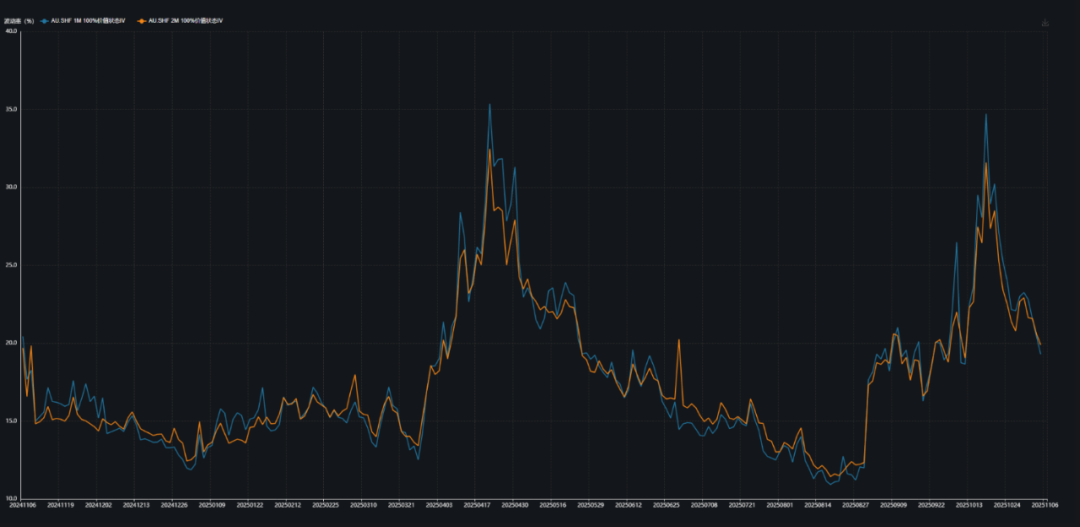Viewport: 1080px width, 527px height.
Task: Click the blue line's April 2025 peak
Action: (x=489, y=105)
